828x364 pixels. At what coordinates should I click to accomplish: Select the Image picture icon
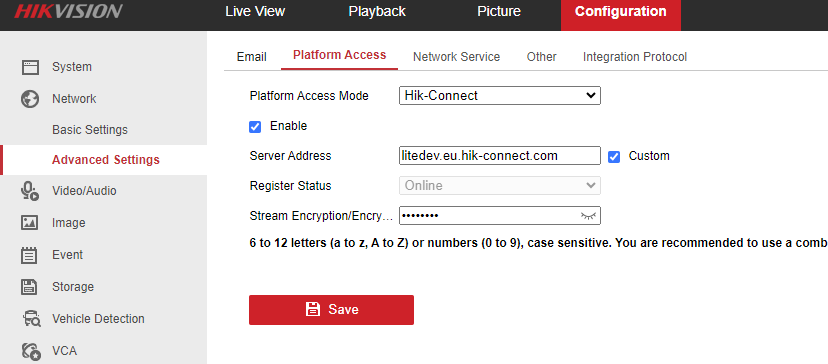pos(30,222)
